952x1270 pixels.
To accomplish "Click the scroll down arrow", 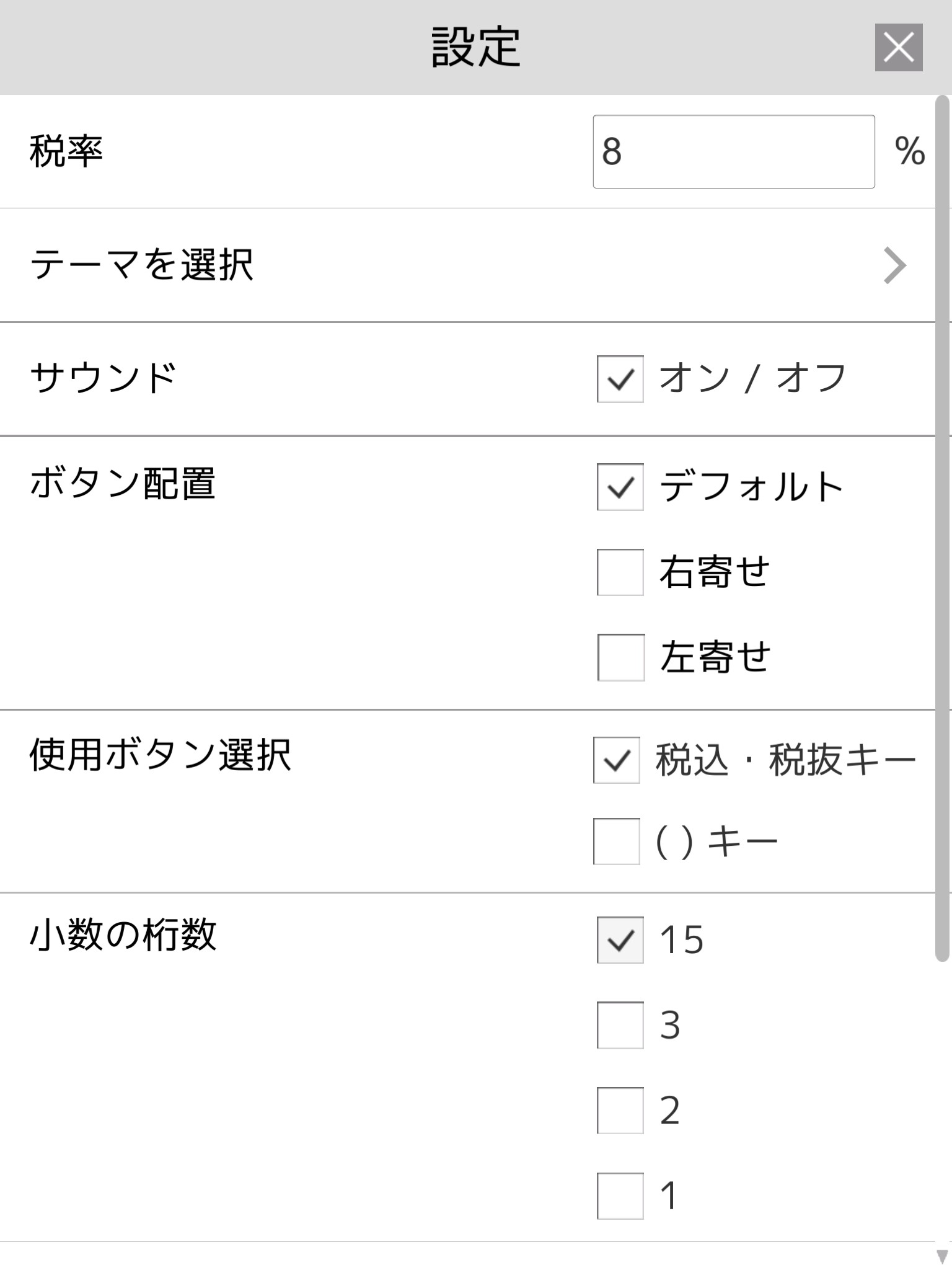I will 942,1258.
